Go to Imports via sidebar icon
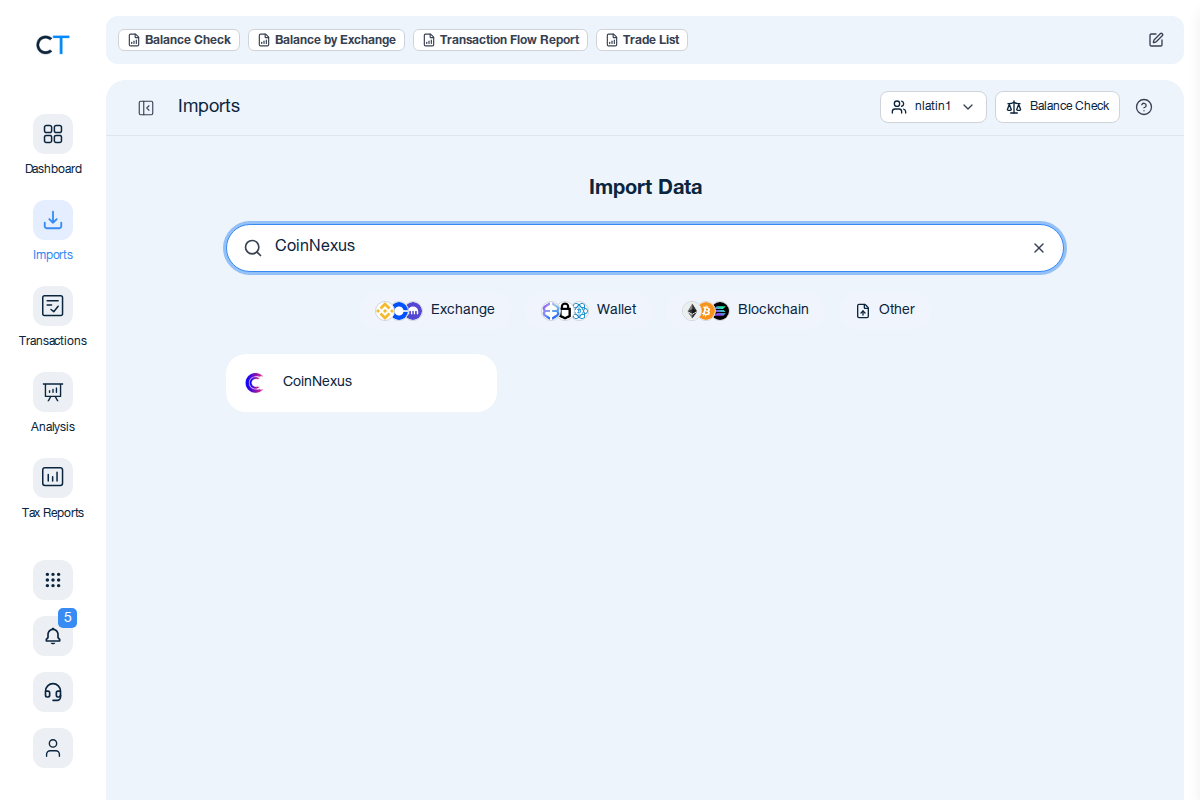Image resolution: width=1200 pixels, height=800 pixels. point(53,220)
